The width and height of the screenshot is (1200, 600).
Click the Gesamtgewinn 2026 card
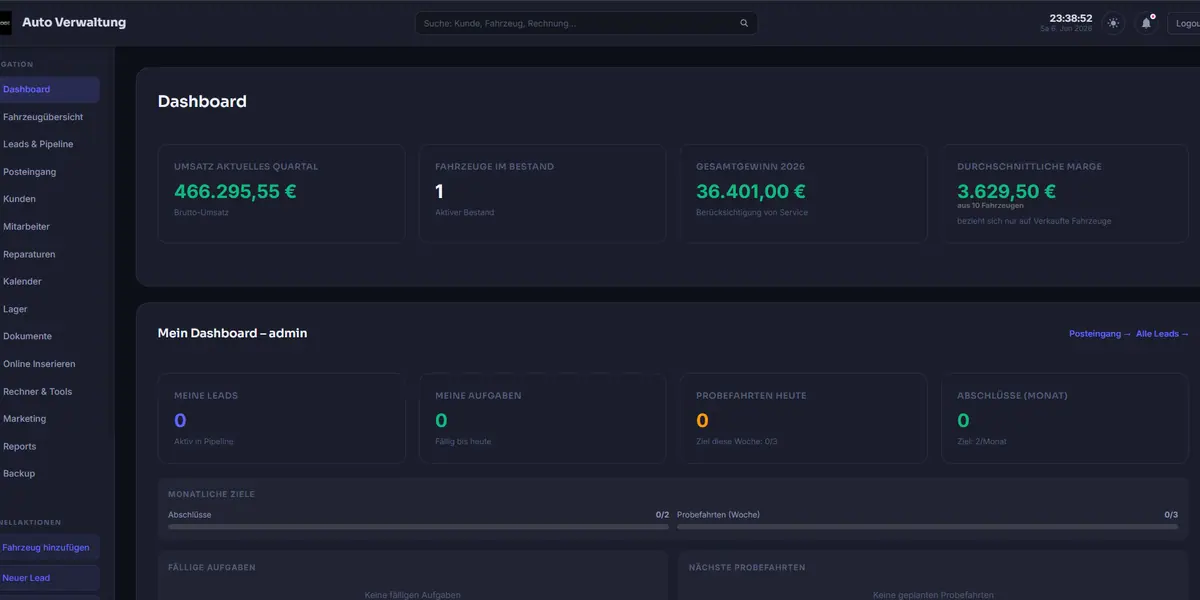803,194
